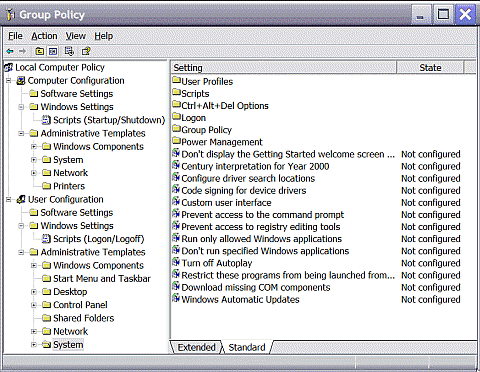Click the Windows Automatic Updates policy icon
The height and width of the screenshot is (372, 480).
point(176,298)
